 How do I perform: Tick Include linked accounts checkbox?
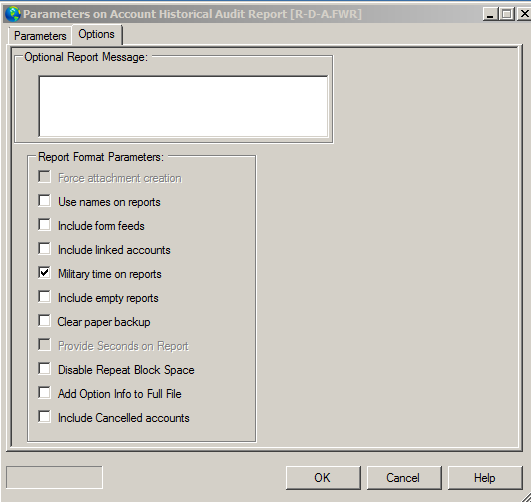(x=44, y=249)
